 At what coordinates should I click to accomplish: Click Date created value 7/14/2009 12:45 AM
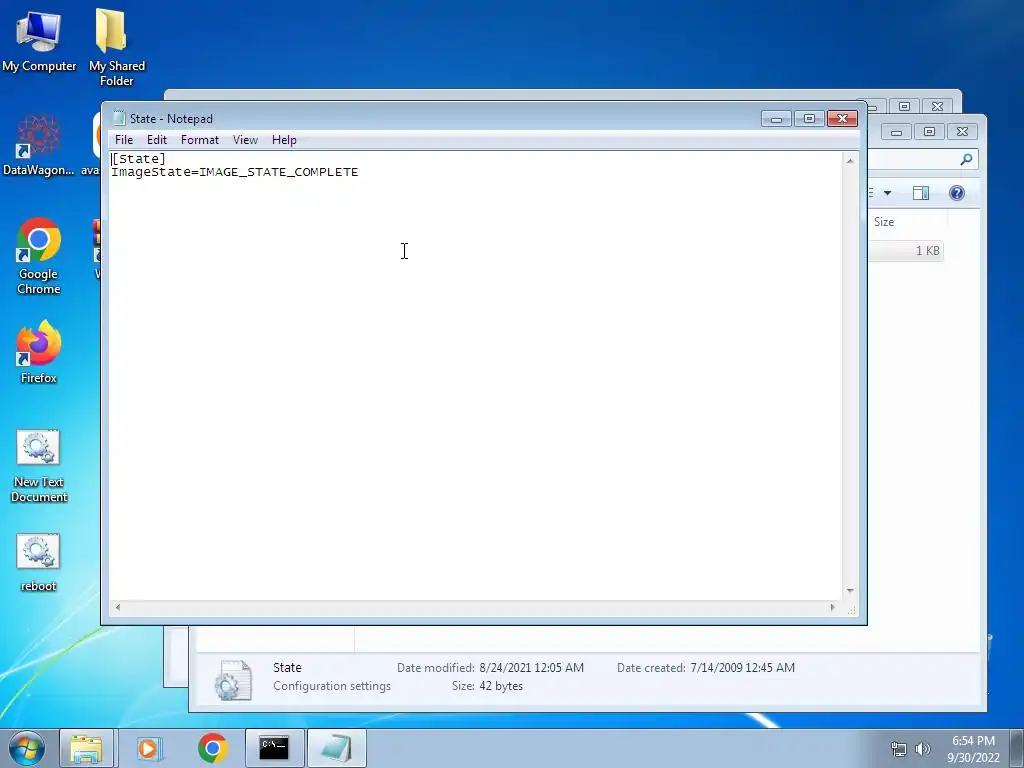742,667
